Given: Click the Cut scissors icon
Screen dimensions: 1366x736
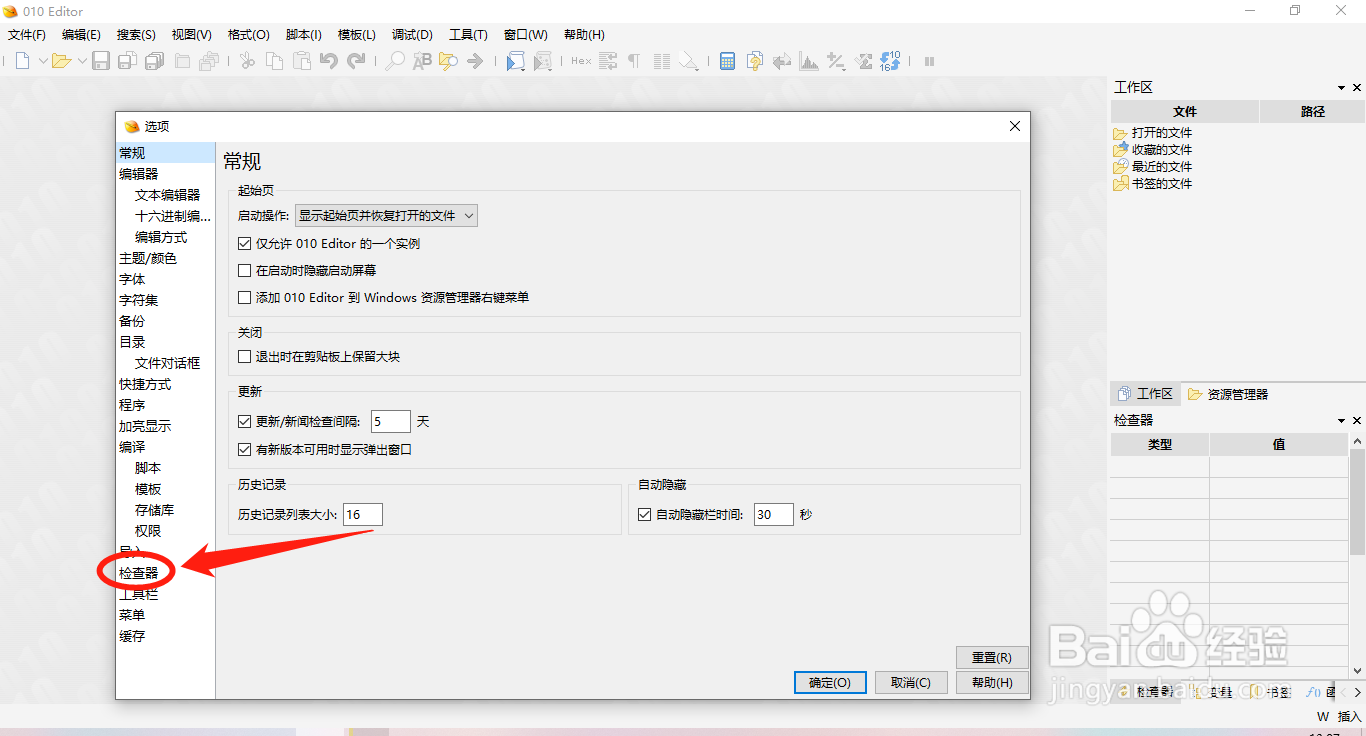Looking at the screenshot, I should [x=247, y=61].
